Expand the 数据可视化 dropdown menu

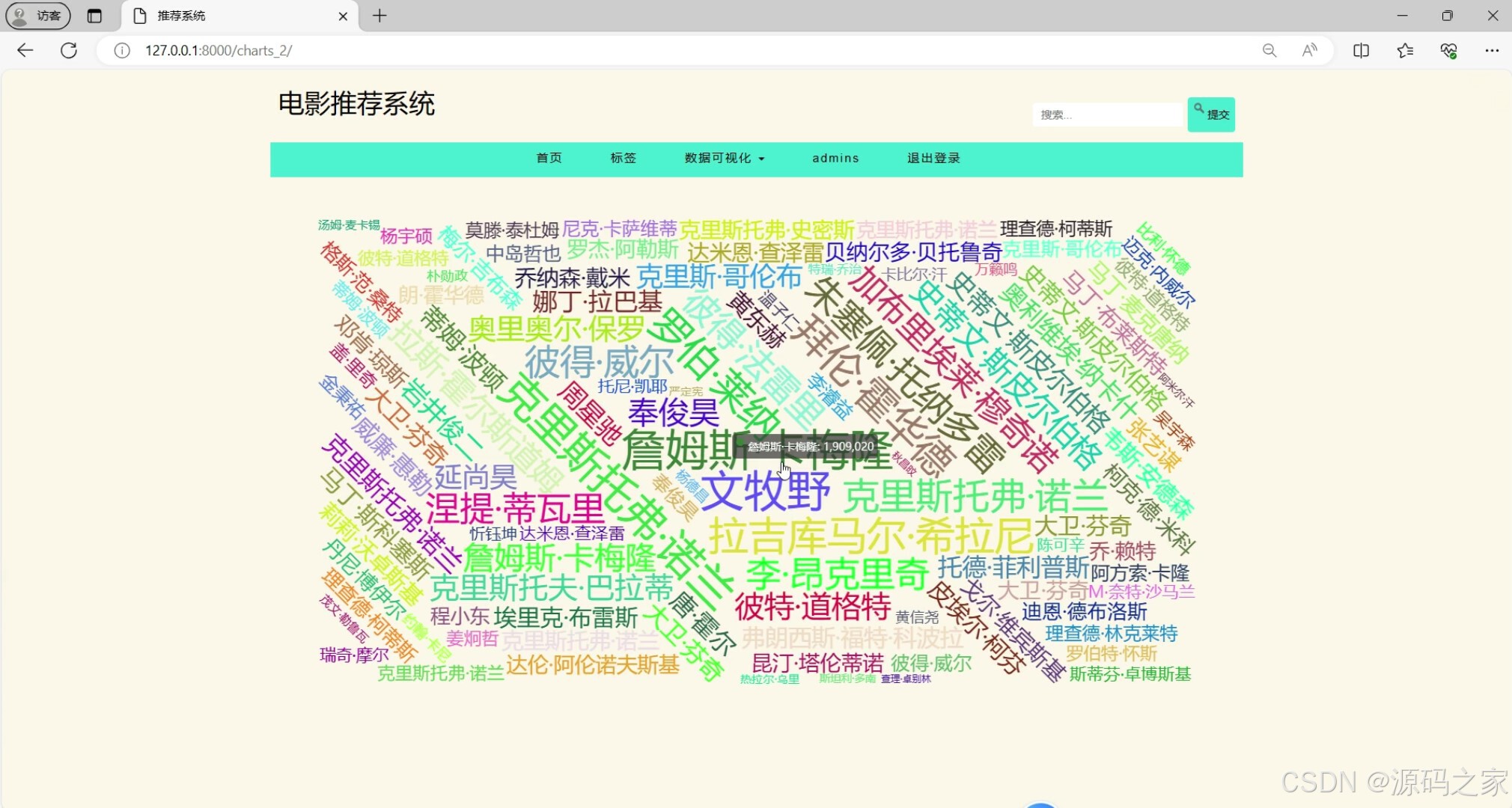pos(724,158)
